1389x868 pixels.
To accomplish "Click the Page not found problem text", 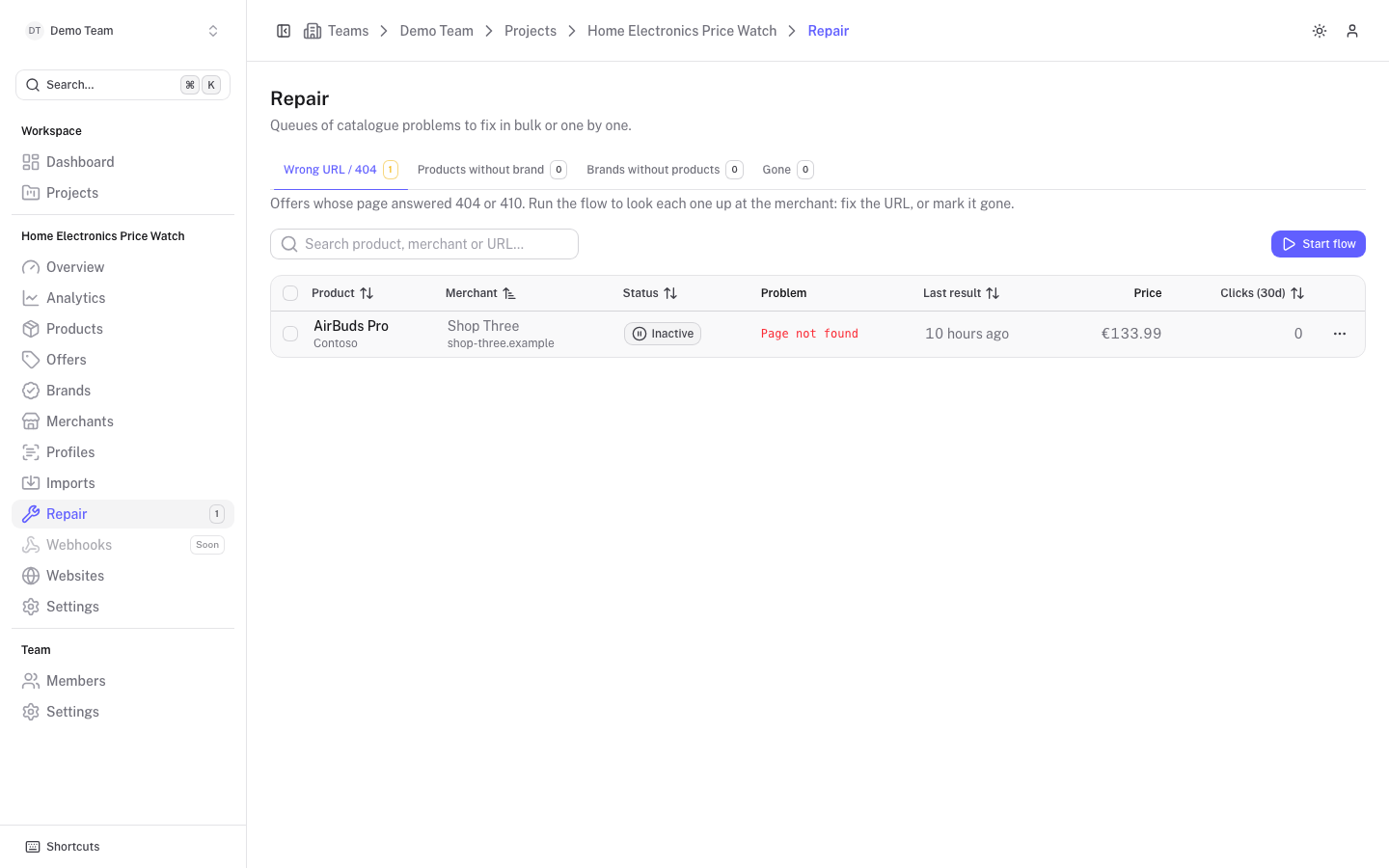I will (x=809, y=334).
